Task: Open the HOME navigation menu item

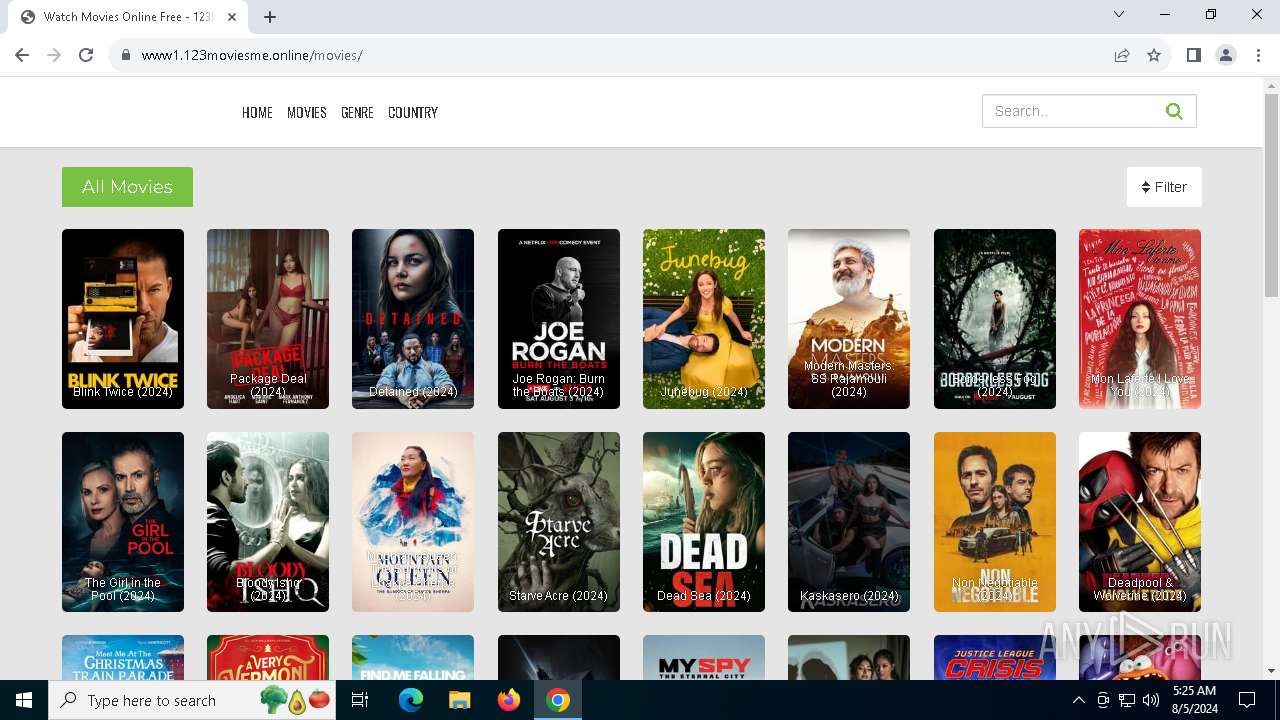Action: (257, 112)
